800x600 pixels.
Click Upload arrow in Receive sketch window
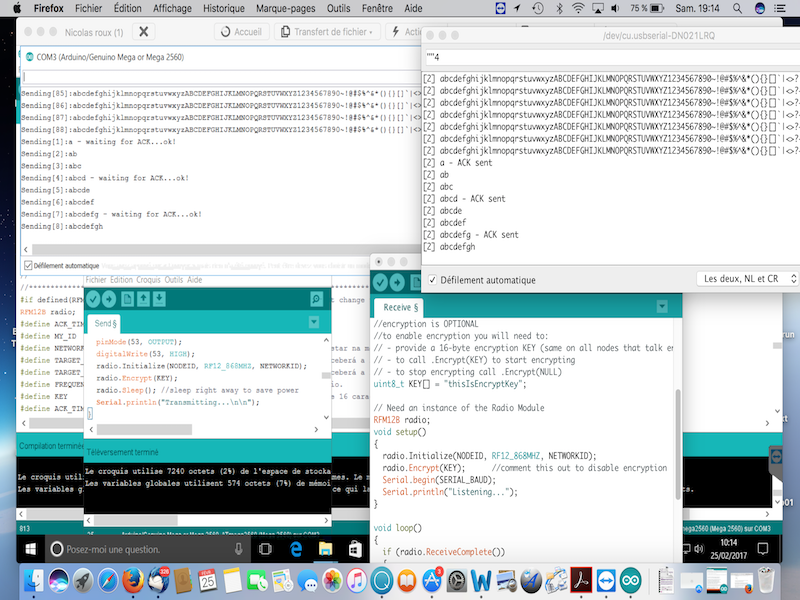pyautogui.click(x=397, y=283)
